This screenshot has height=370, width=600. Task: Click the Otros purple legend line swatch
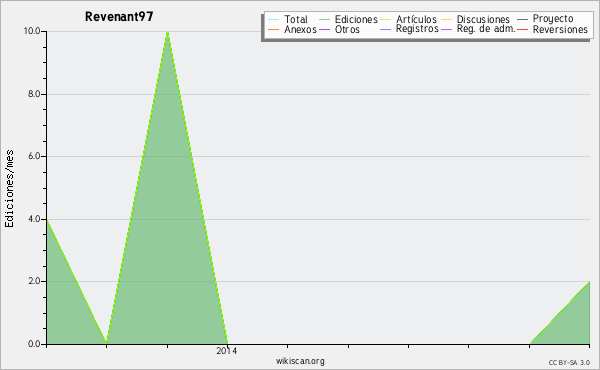(x=324, y=29)
